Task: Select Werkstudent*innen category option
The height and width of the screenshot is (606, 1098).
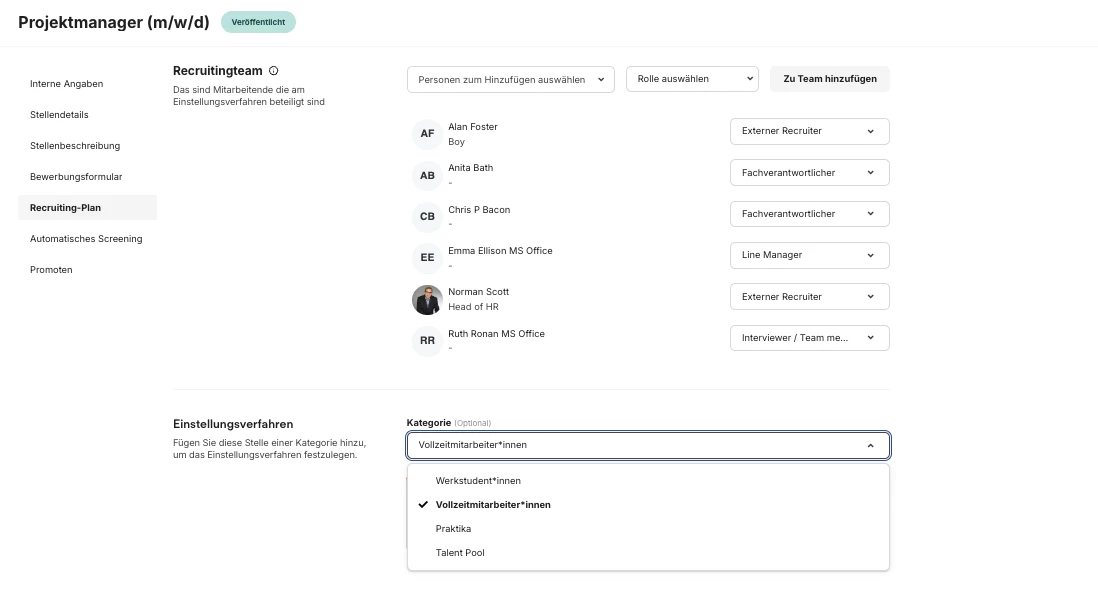Action: coord(478,481)
